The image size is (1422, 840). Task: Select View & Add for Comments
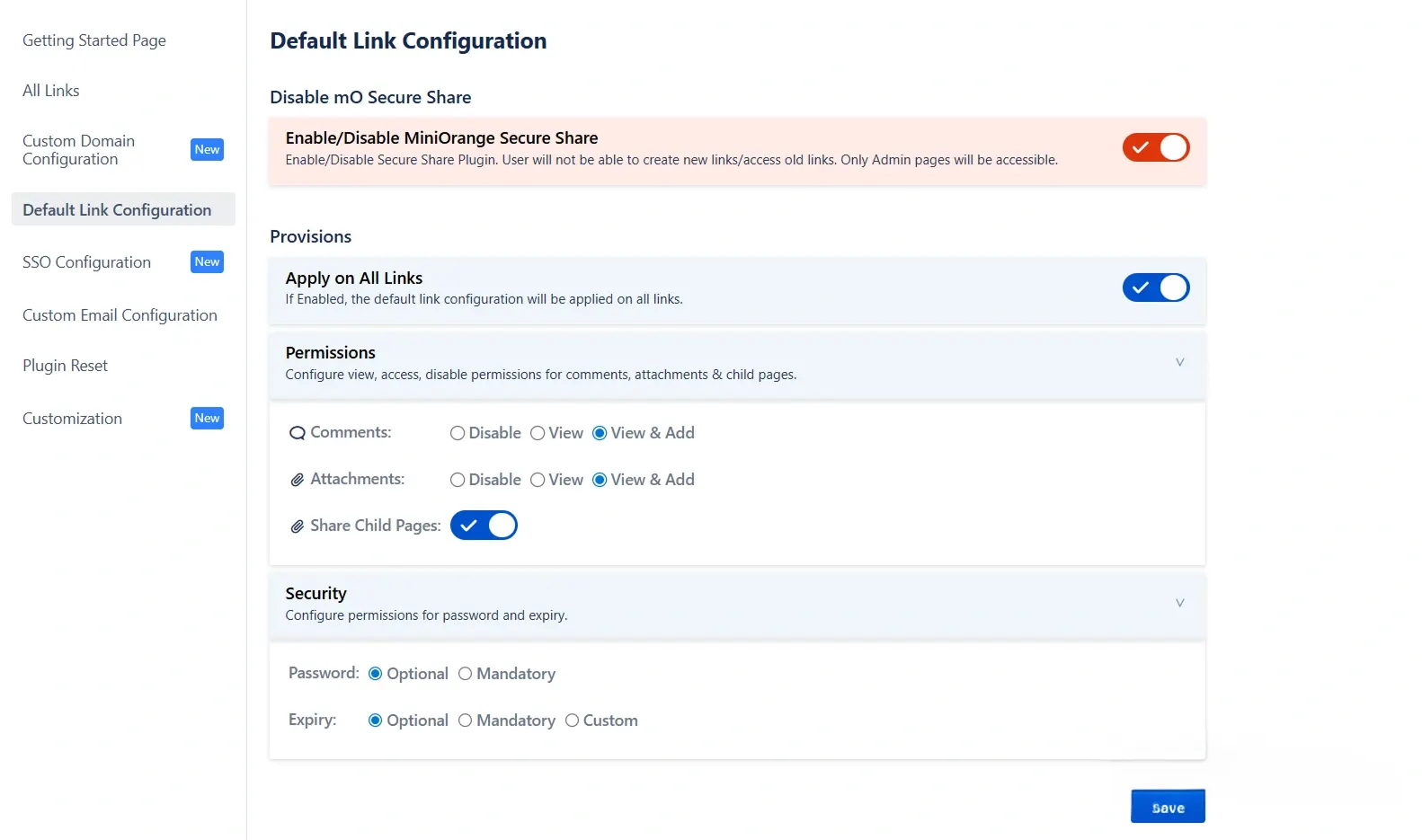click(600, 433)
